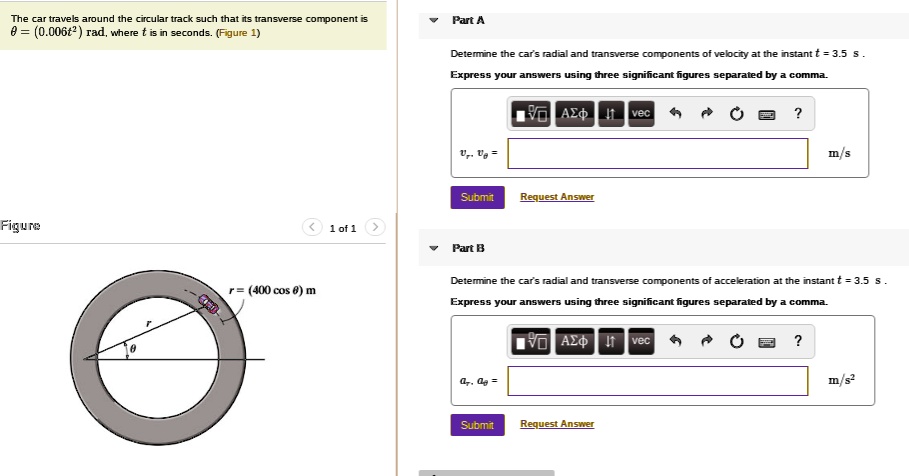
Task: Collapse the Part B section
Action: [x=433, y=248]
